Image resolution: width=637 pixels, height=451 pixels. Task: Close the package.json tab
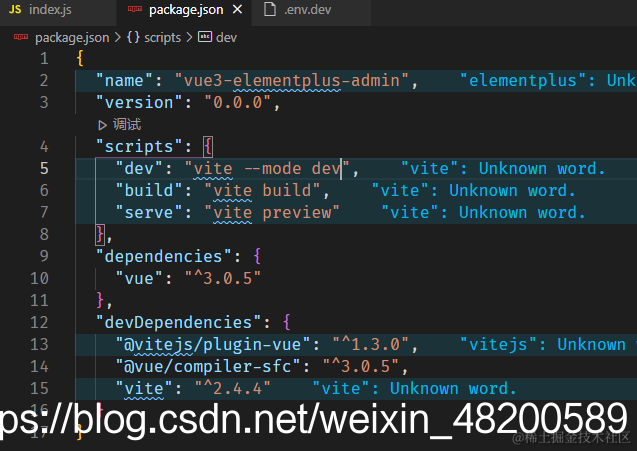point(238,9)
